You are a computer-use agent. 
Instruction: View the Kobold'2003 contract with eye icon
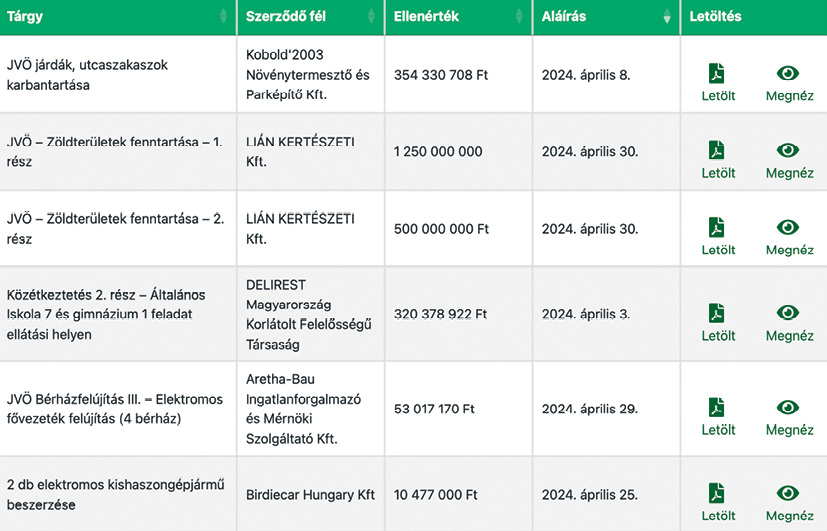[x=788, y=73]
